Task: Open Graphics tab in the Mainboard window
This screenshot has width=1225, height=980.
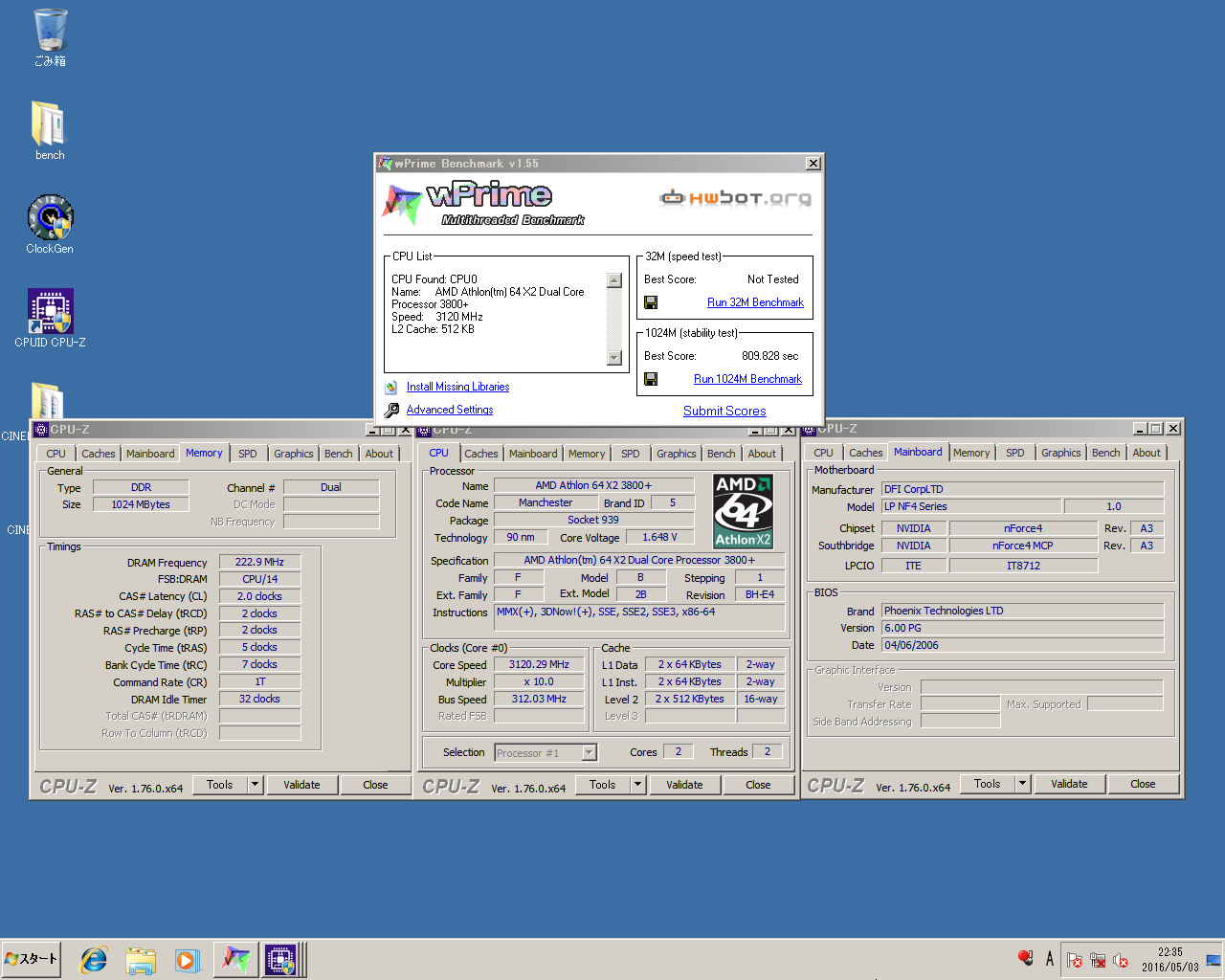Action: pyautogui.click(x=1060, y=453)
